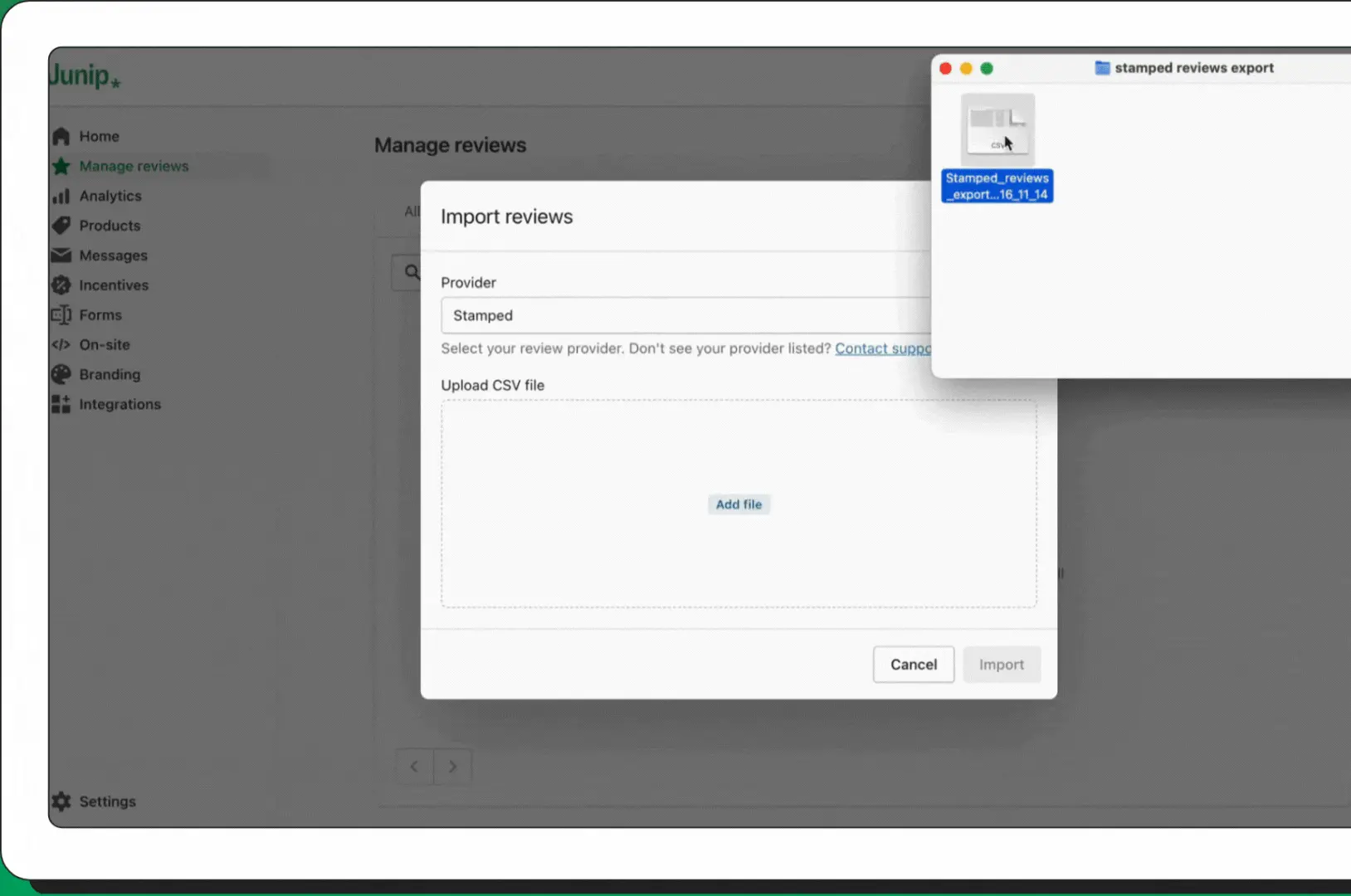
Task: Click the search magnifier icon behind dialog
Action: pos(412,272)
